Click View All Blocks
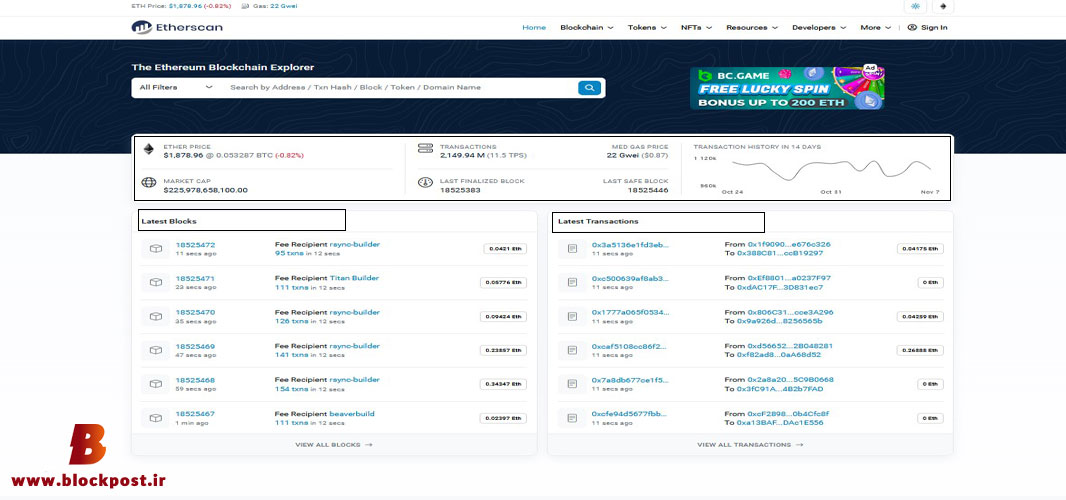Viewport: 1066px width, 500px height. point(334,445)
